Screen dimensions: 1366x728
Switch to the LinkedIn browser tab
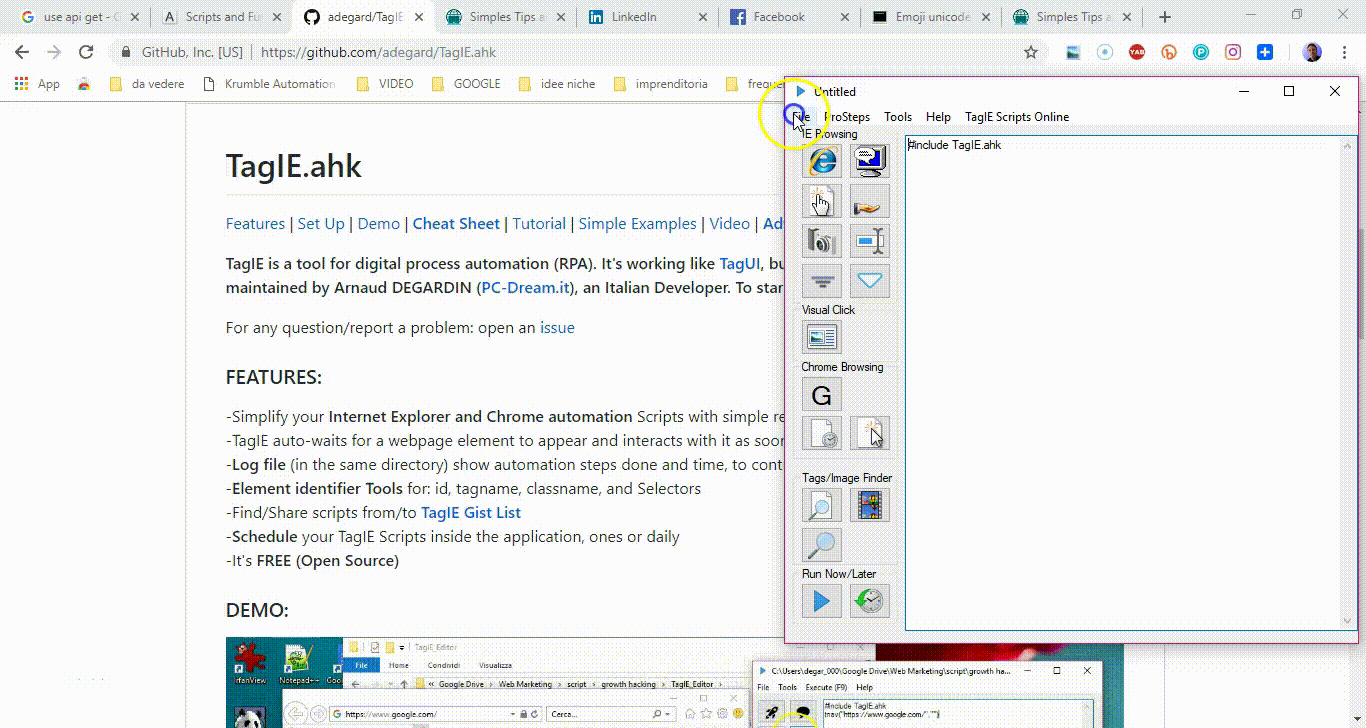coord(649,17)
